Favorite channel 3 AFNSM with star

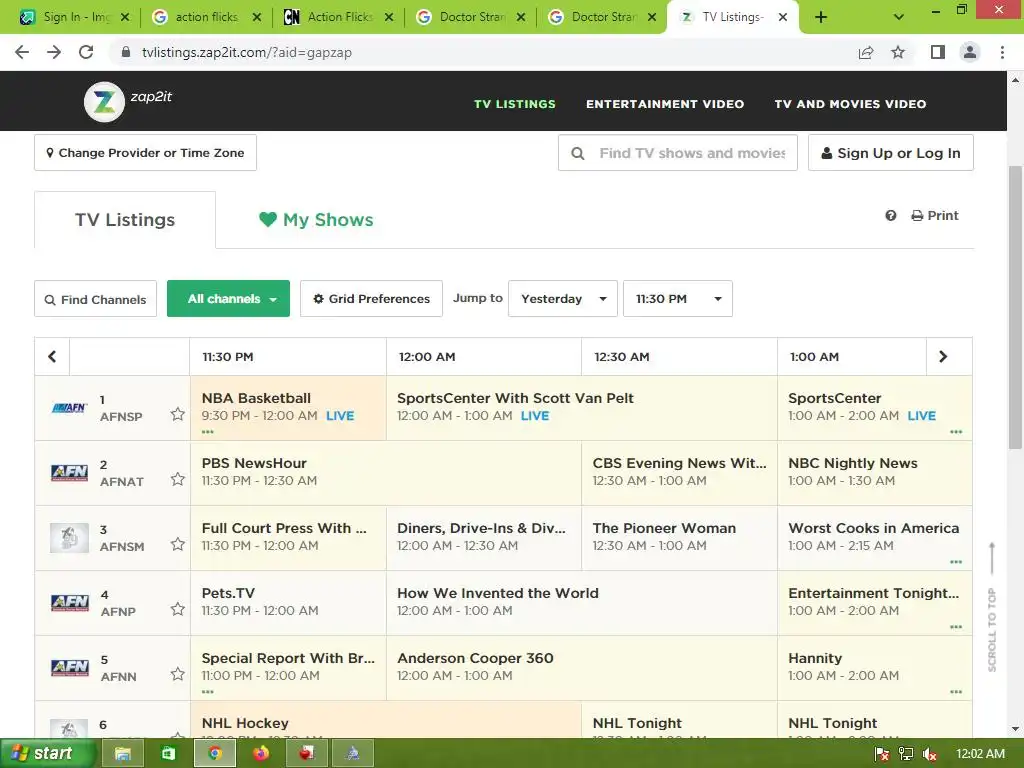(x=178, y=544)
